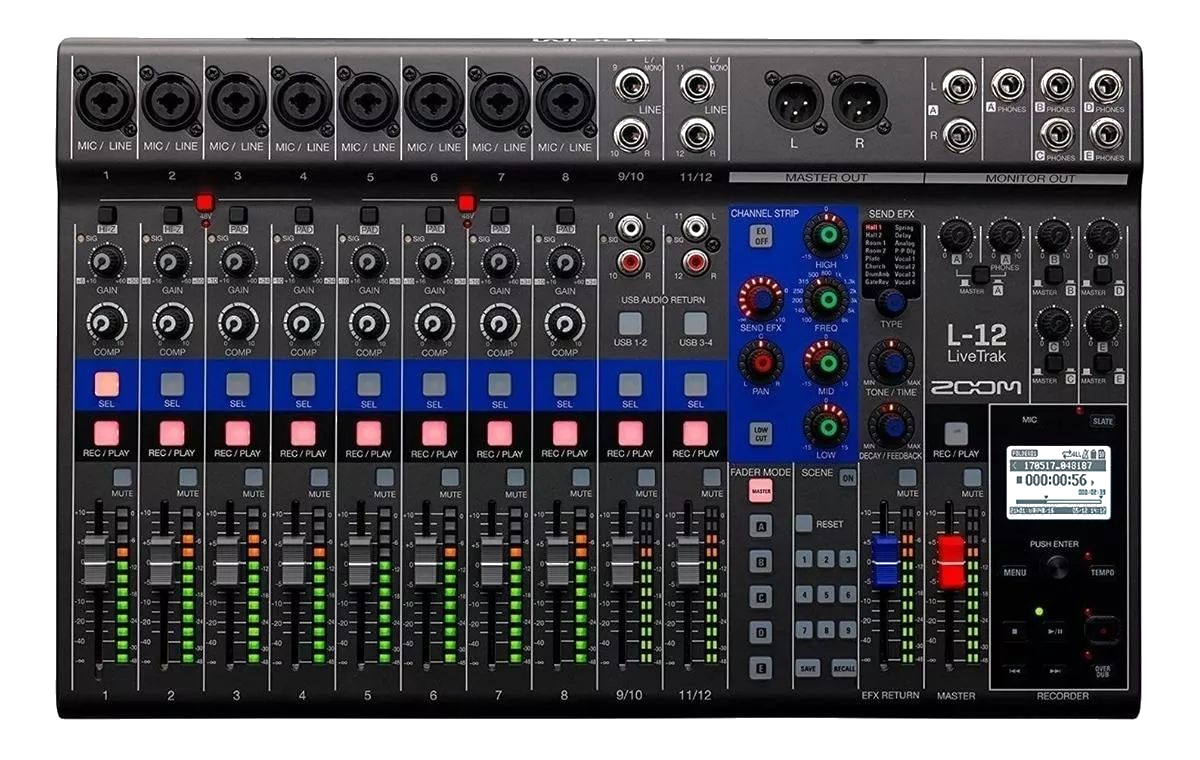Viewport: 1200px width, 760px height.
Task: Open the recorder MENU button
Action: click(x=1014, y=573)
